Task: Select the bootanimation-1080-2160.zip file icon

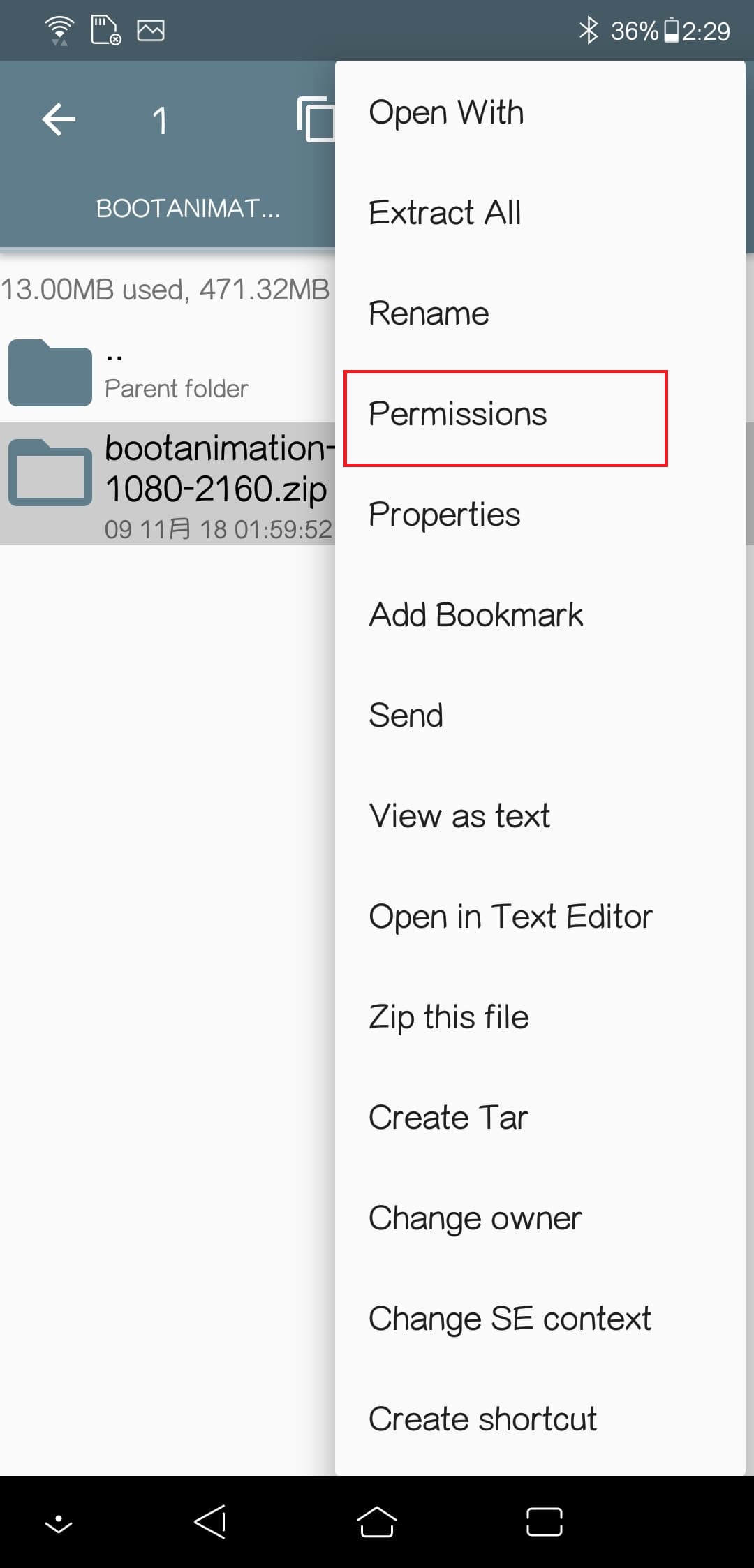Action: [x=50, y=472]
